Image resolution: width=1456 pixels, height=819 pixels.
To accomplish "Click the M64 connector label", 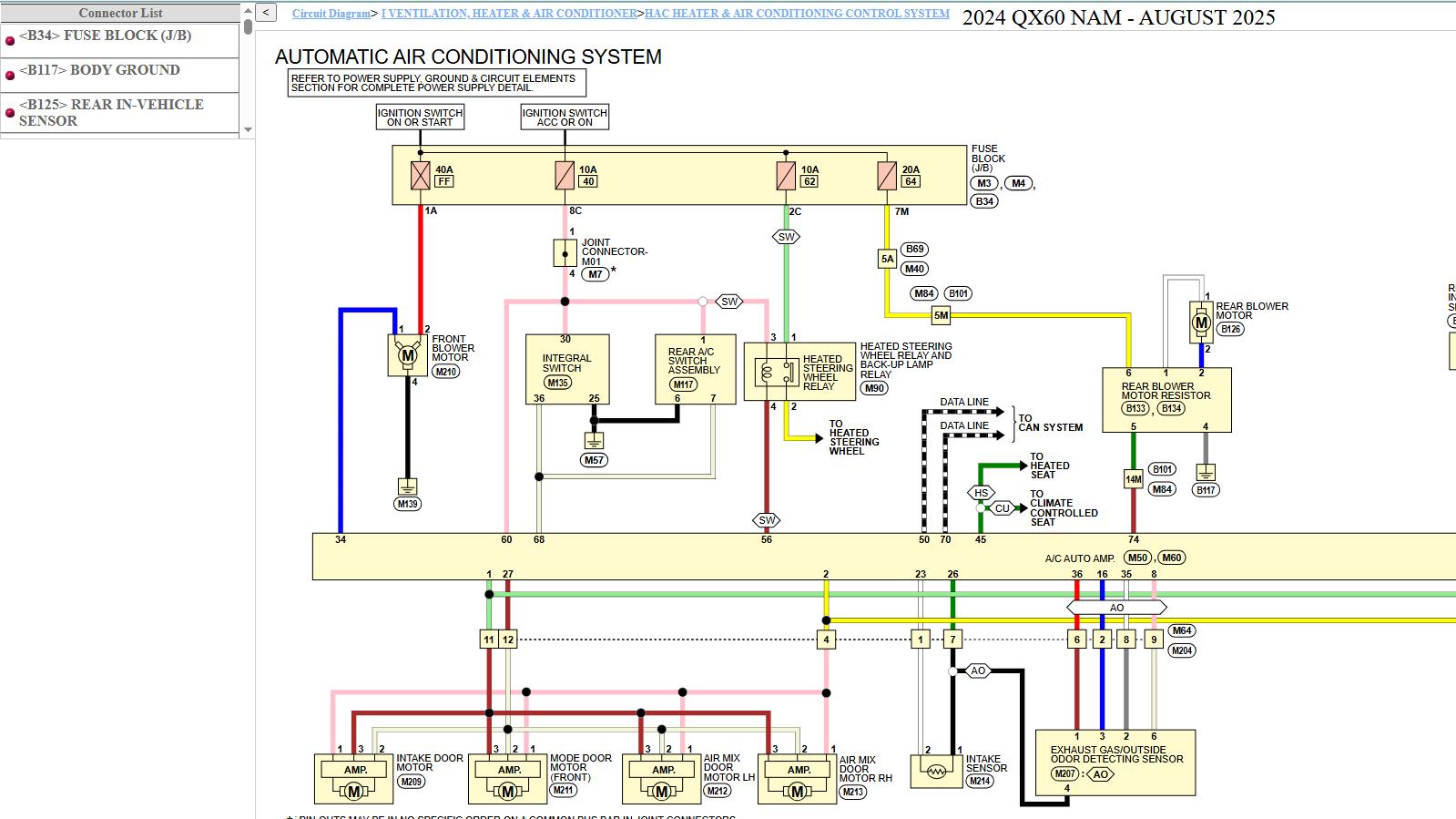I will pyautogui.click(x=1182, y=630).
